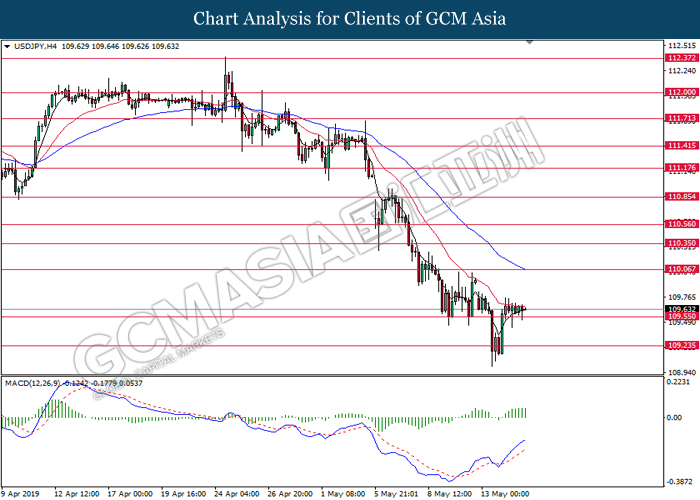Click the 17 Apr 00:00 time label

130,494
